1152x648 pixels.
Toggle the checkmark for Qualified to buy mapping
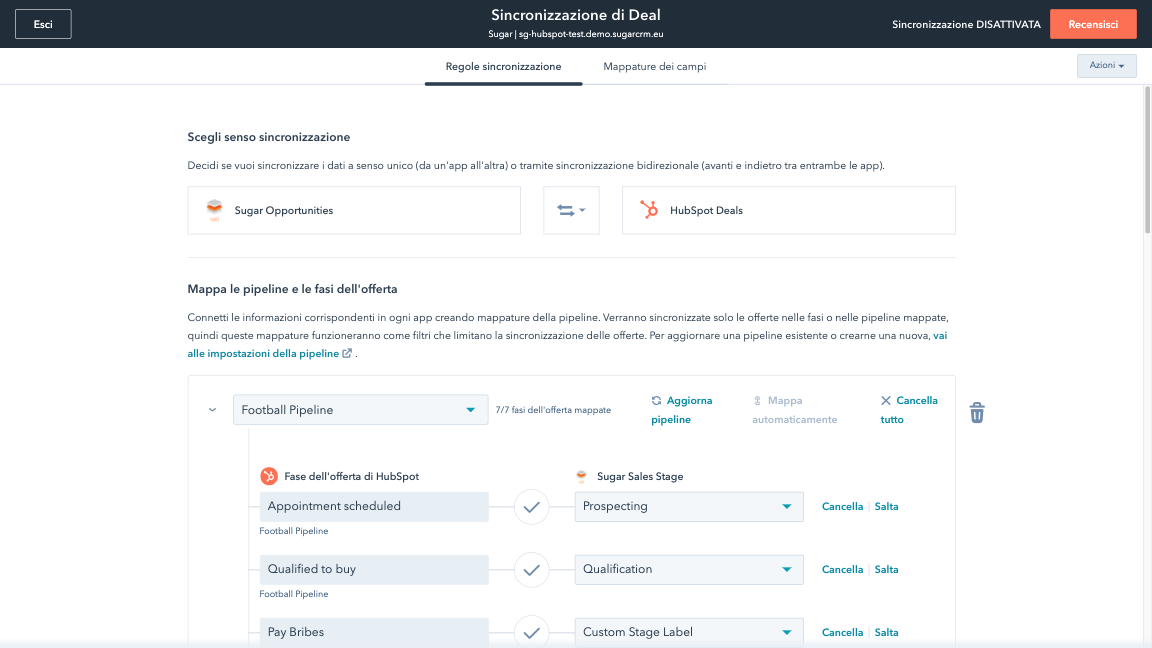coord(532,570)
